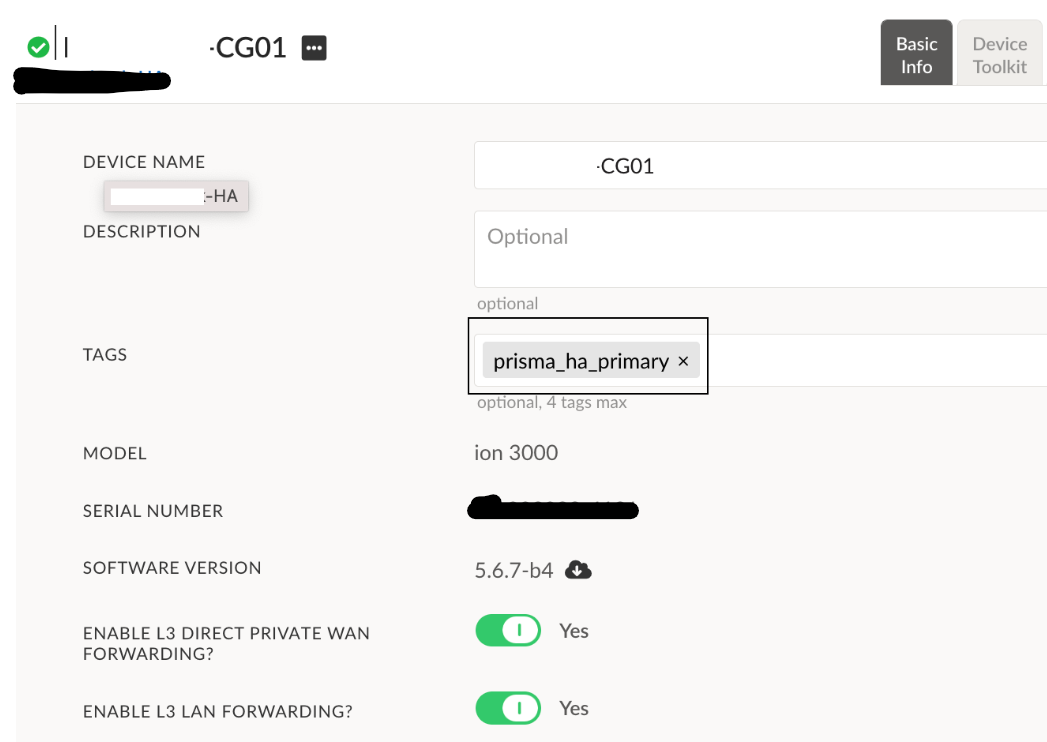Image resolution: width=1047 pixels, height=742 pixels.
Task: Click the -HA device name tooltip label
Action: [x=175, y=195]
